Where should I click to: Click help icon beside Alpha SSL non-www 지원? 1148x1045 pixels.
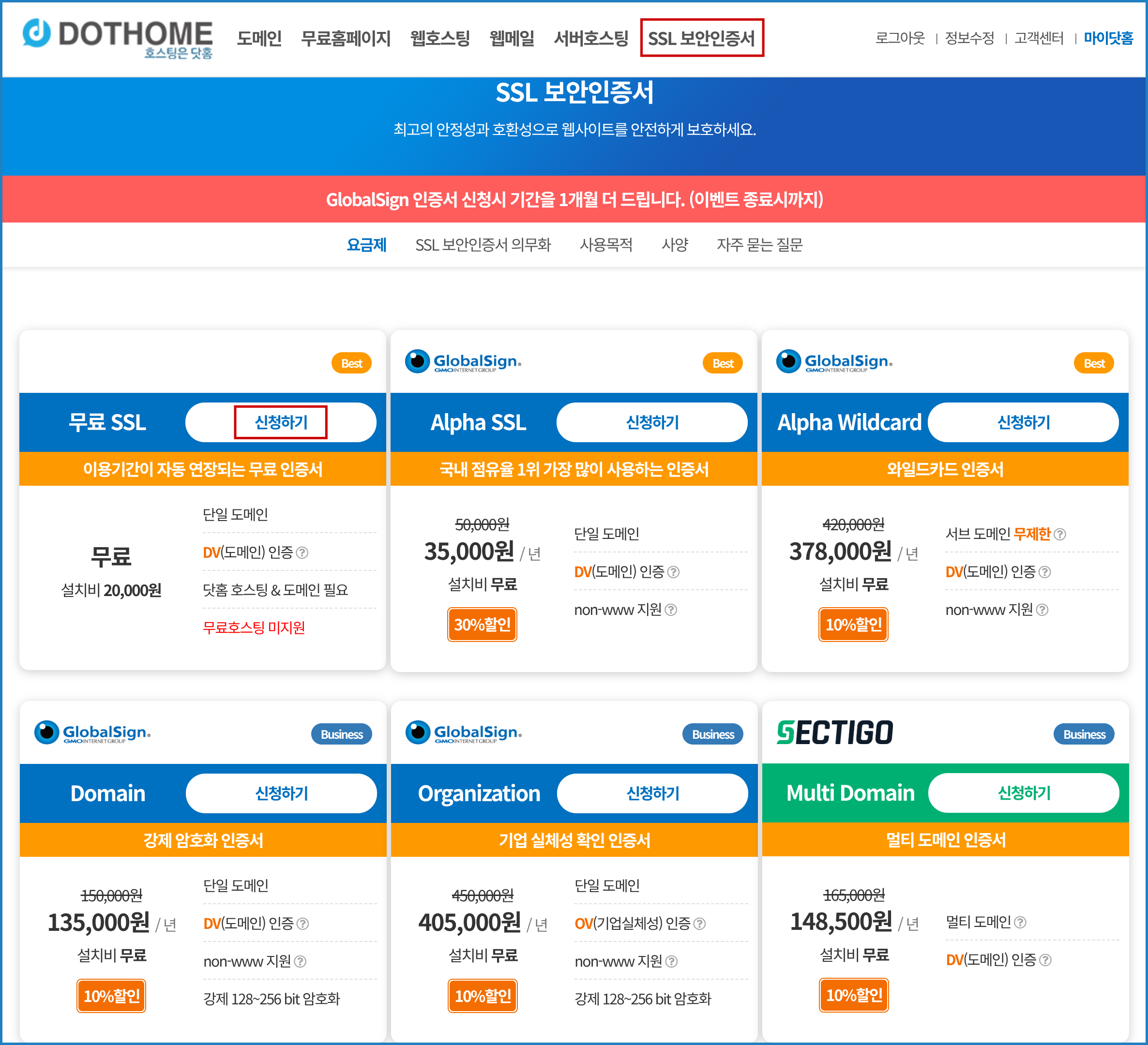[x=671, y=610]
